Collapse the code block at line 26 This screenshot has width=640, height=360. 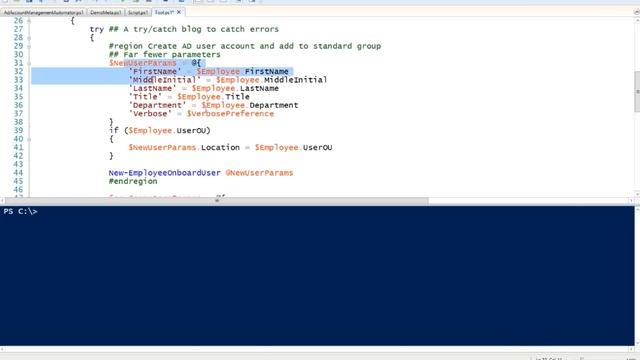(29, 20)
